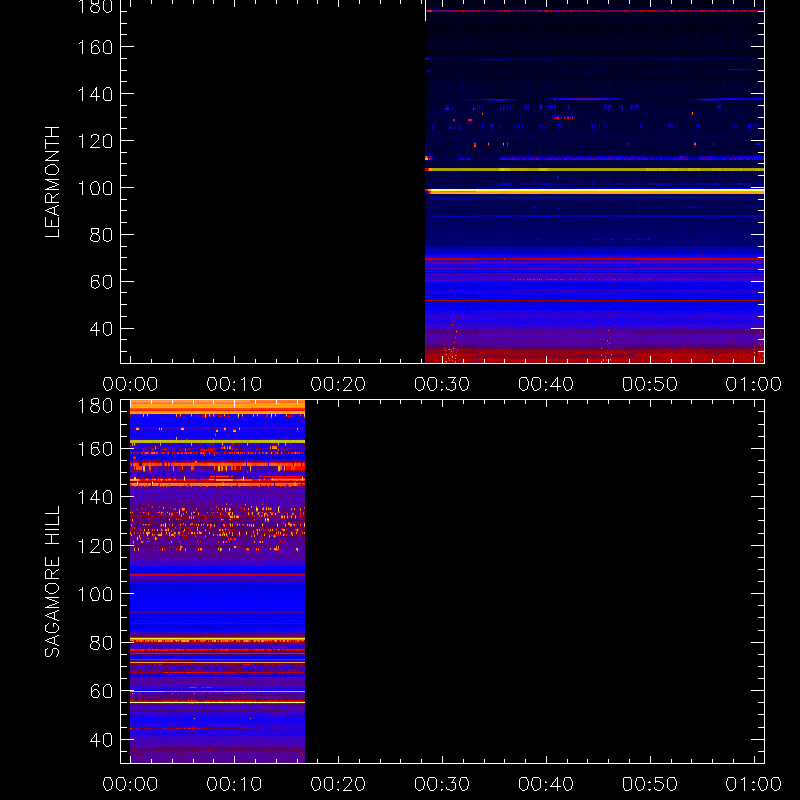Choose the 01:00 time label under Sagamore Hill plot

point(754,784)
